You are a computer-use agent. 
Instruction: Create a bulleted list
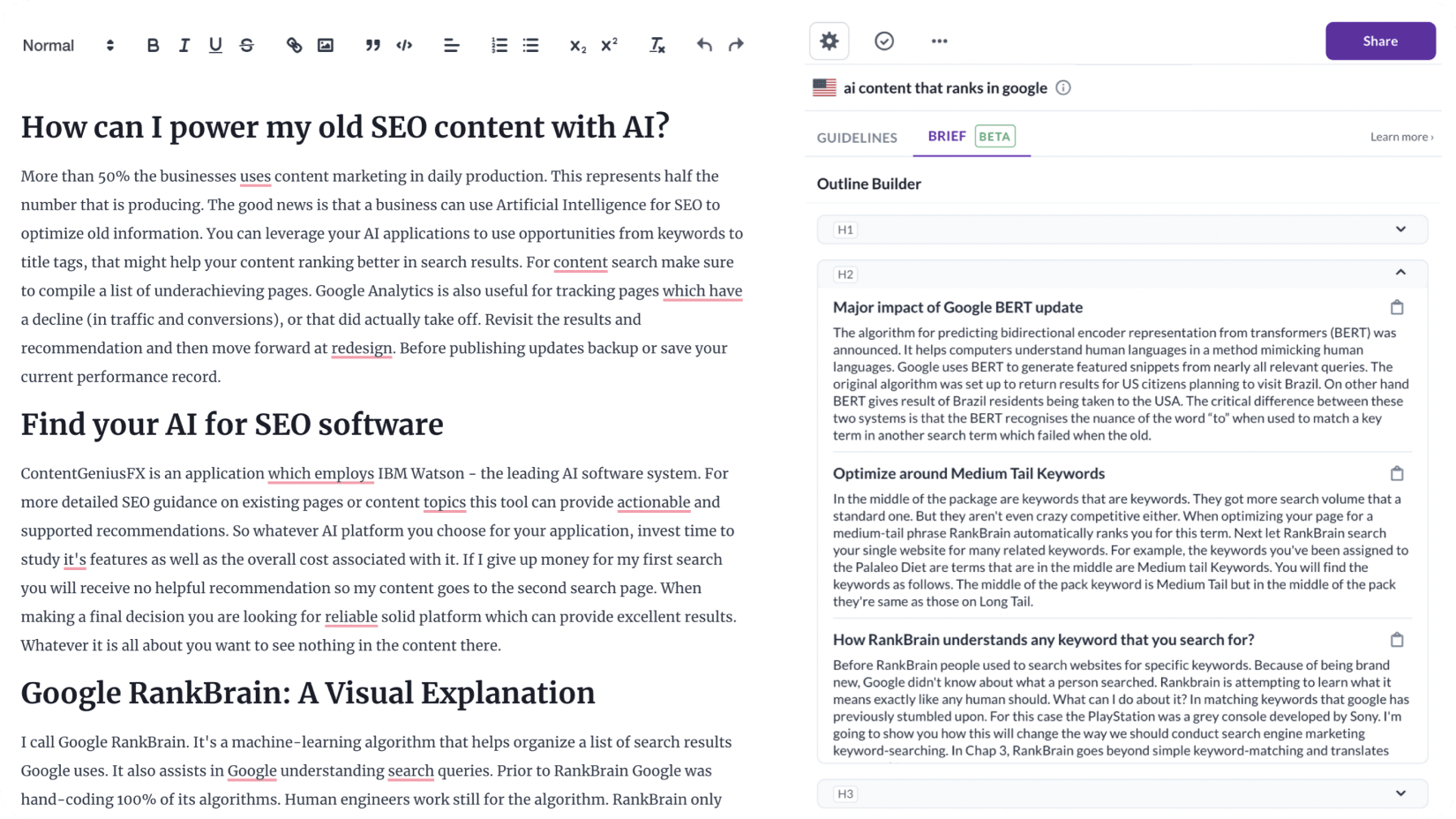530,45
